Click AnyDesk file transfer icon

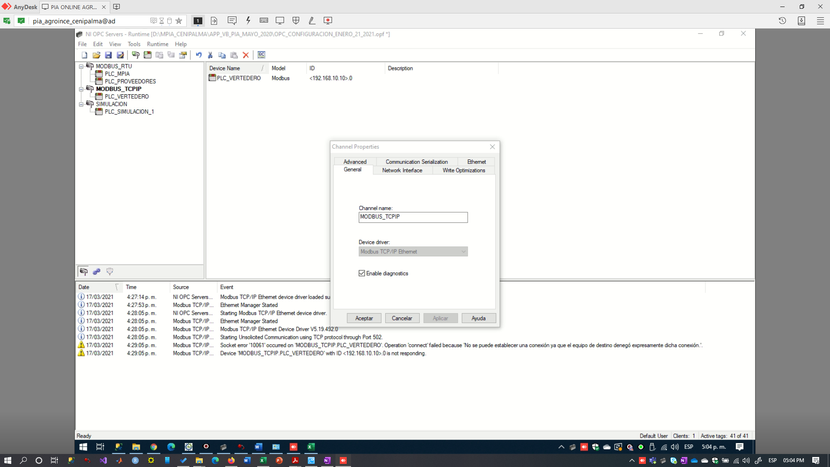pos(214,21)
